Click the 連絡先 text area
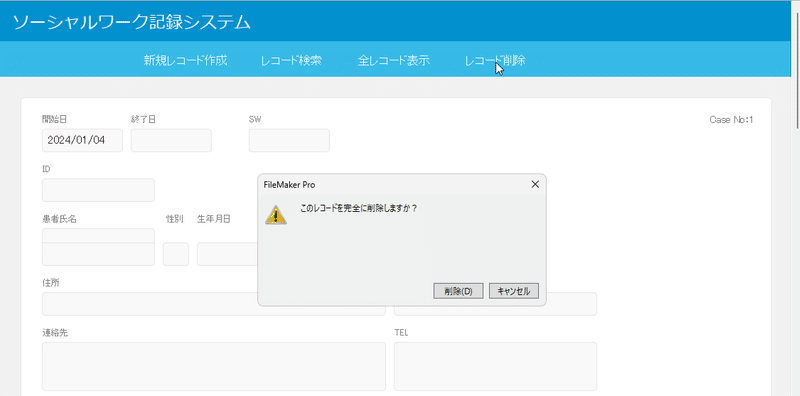The width and height of the screenshot is (800, 396). coord(214,366)
